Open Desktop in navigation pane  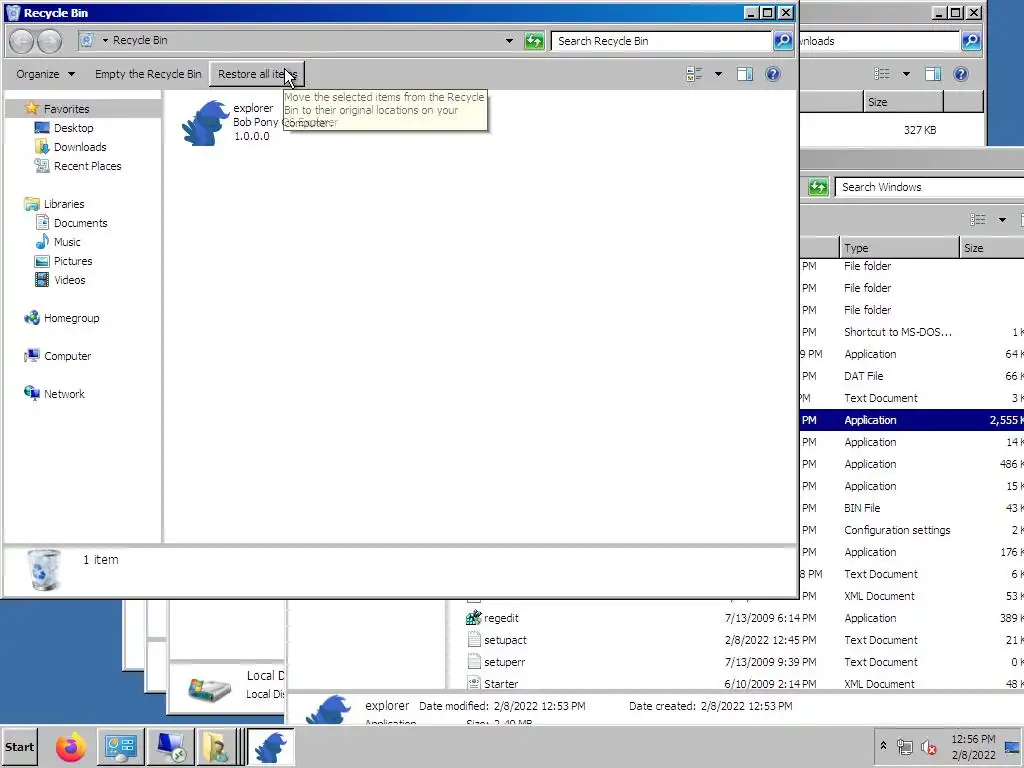point(73,128)
